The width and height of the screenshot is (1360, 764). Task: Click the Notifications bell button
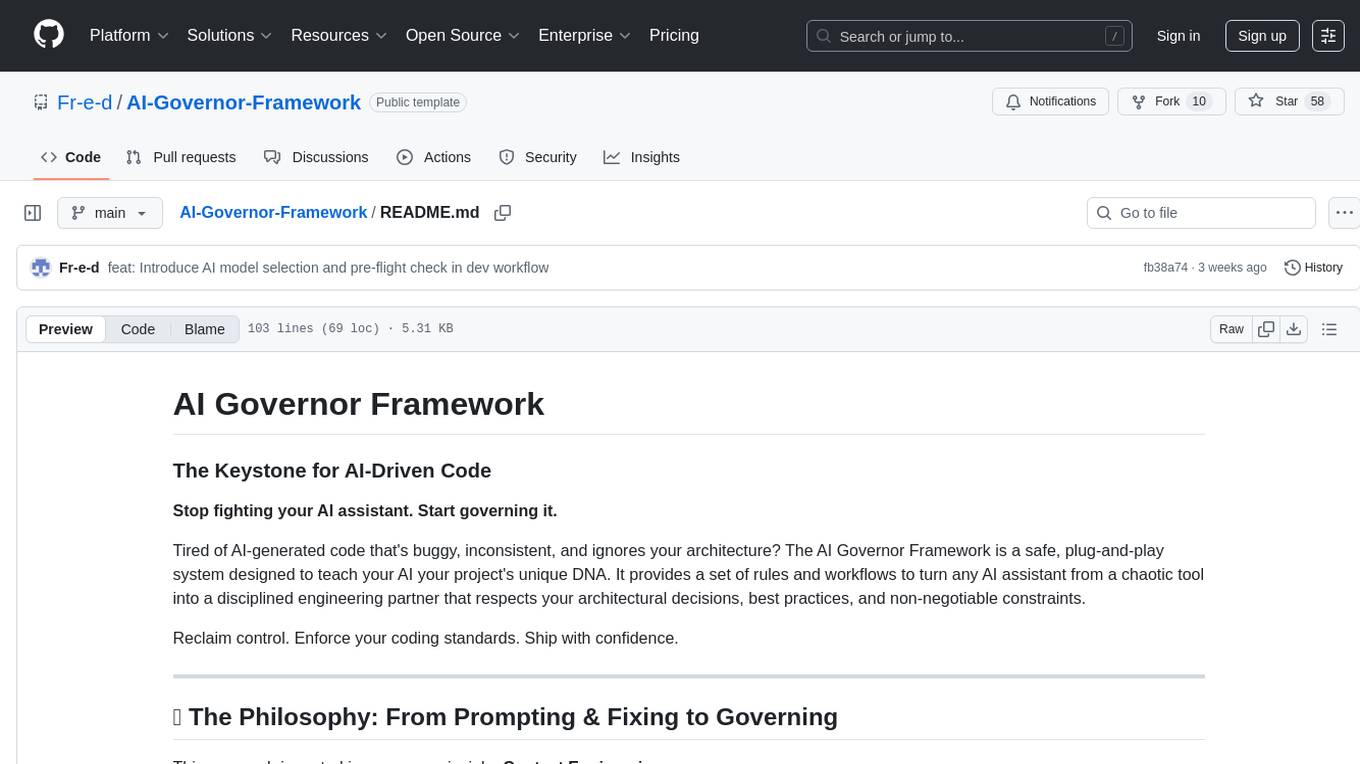point(1050,101)
